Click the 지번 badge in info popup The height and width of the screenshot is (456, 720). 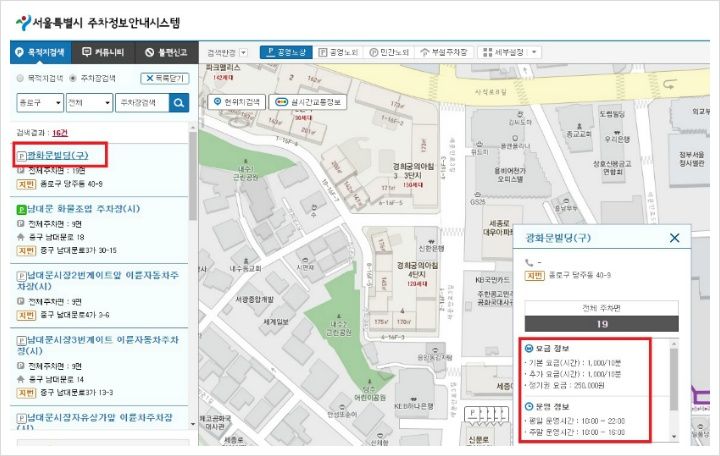tap(534, 276)
